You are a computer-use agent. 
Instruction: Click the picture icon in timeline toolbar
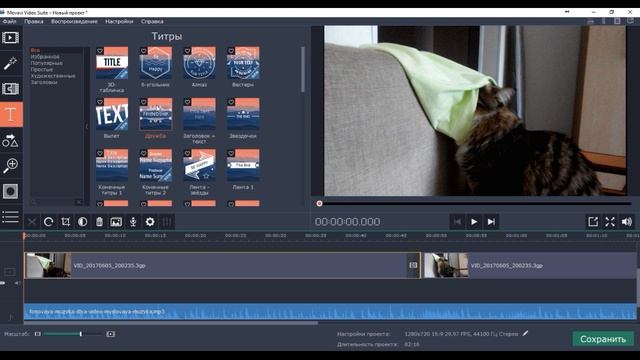(x=116, y=222)
